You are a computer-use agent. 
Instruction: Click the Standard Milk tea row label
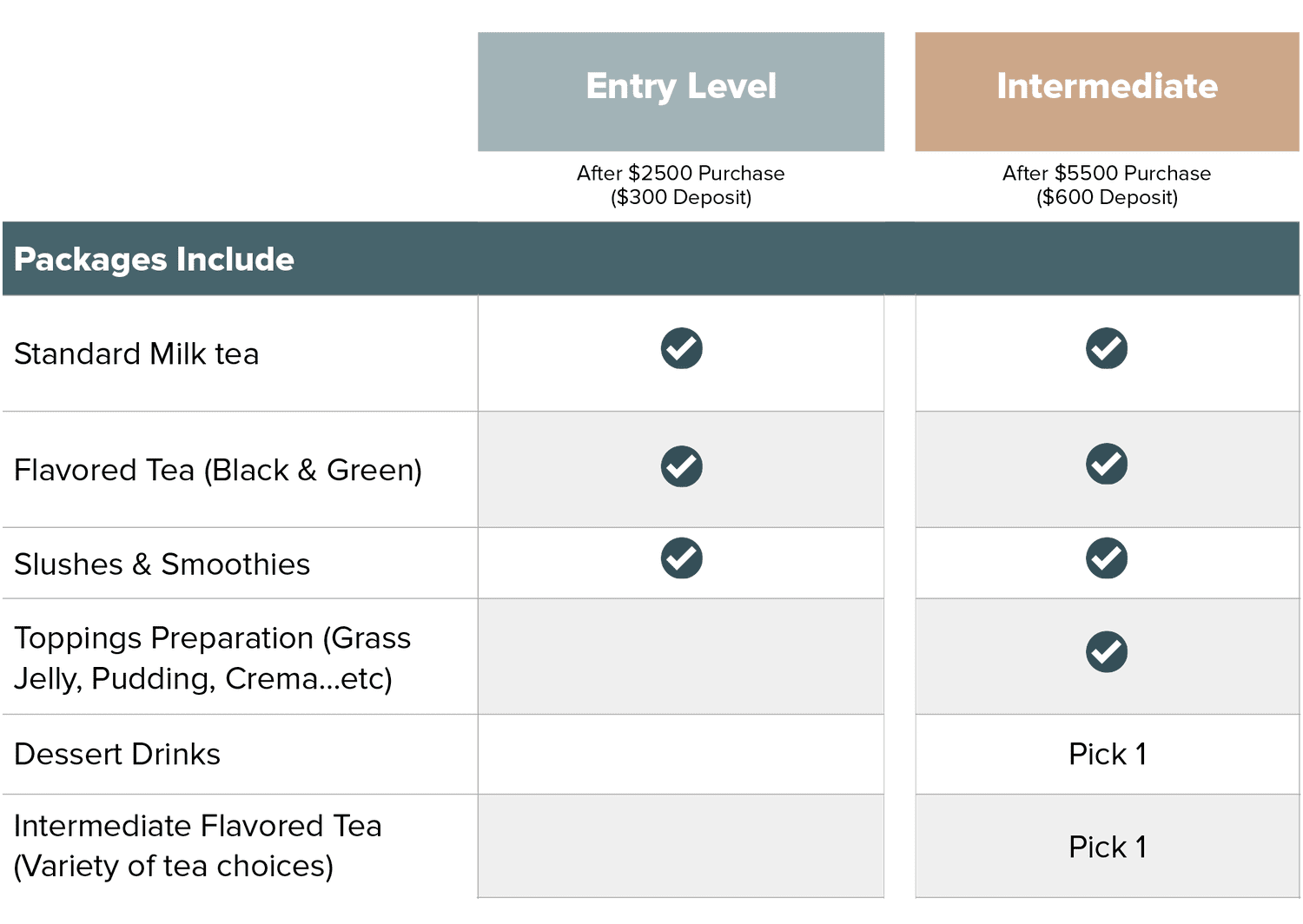[x=136, y=354]
